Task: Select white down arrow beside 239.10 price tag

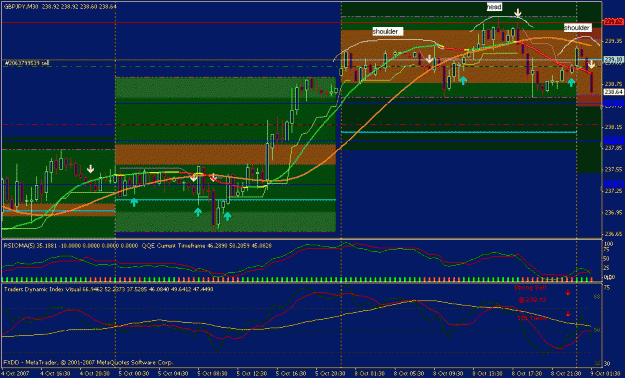Action: coord(592,64)
